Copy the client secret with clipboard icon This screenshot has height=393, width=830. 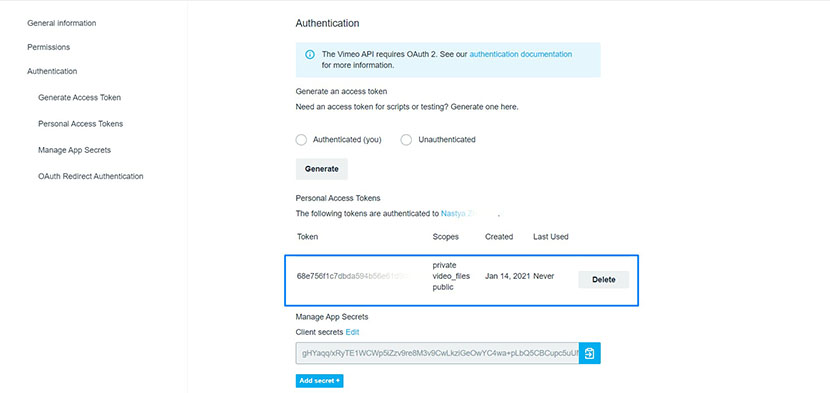[x=590, y=353]
